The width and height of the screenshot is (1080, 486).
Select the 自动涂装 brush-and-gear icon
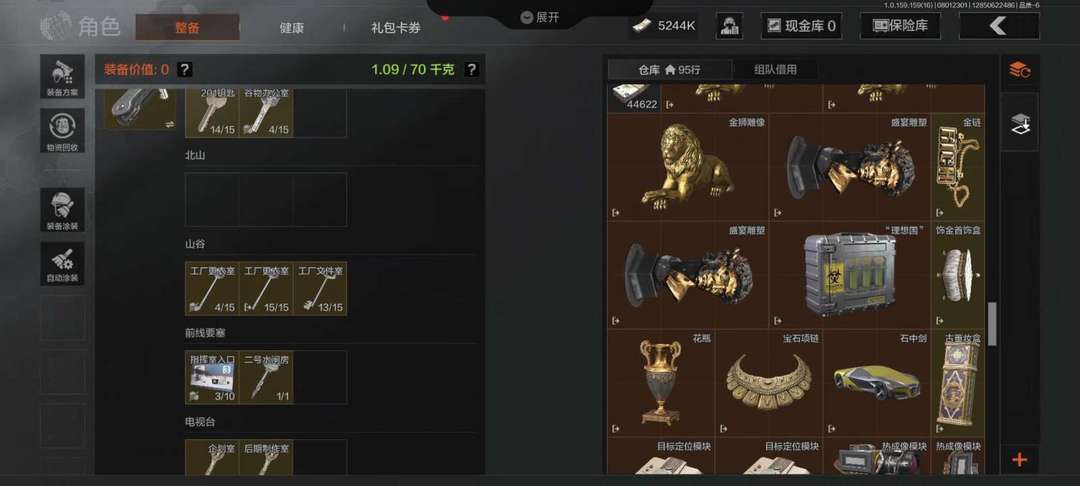62,264
